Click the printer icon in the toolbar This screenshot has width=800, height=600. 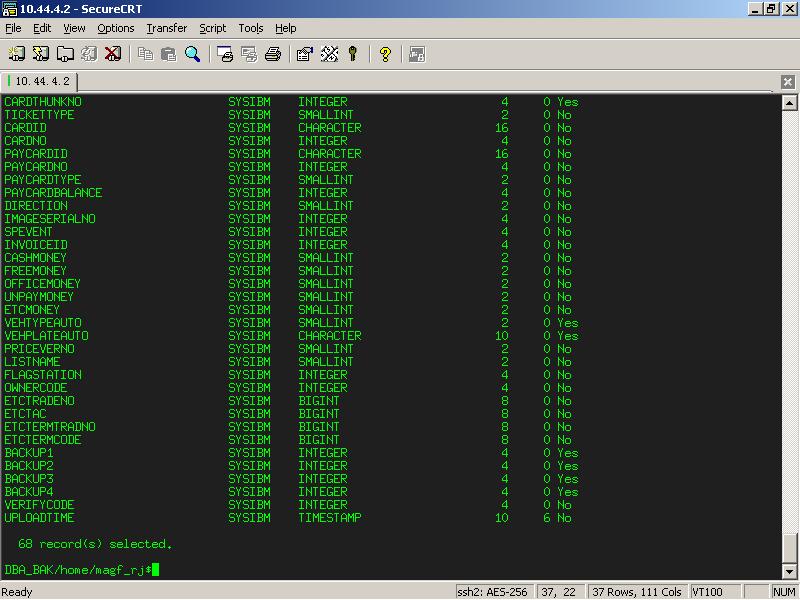tap(272, 54)
